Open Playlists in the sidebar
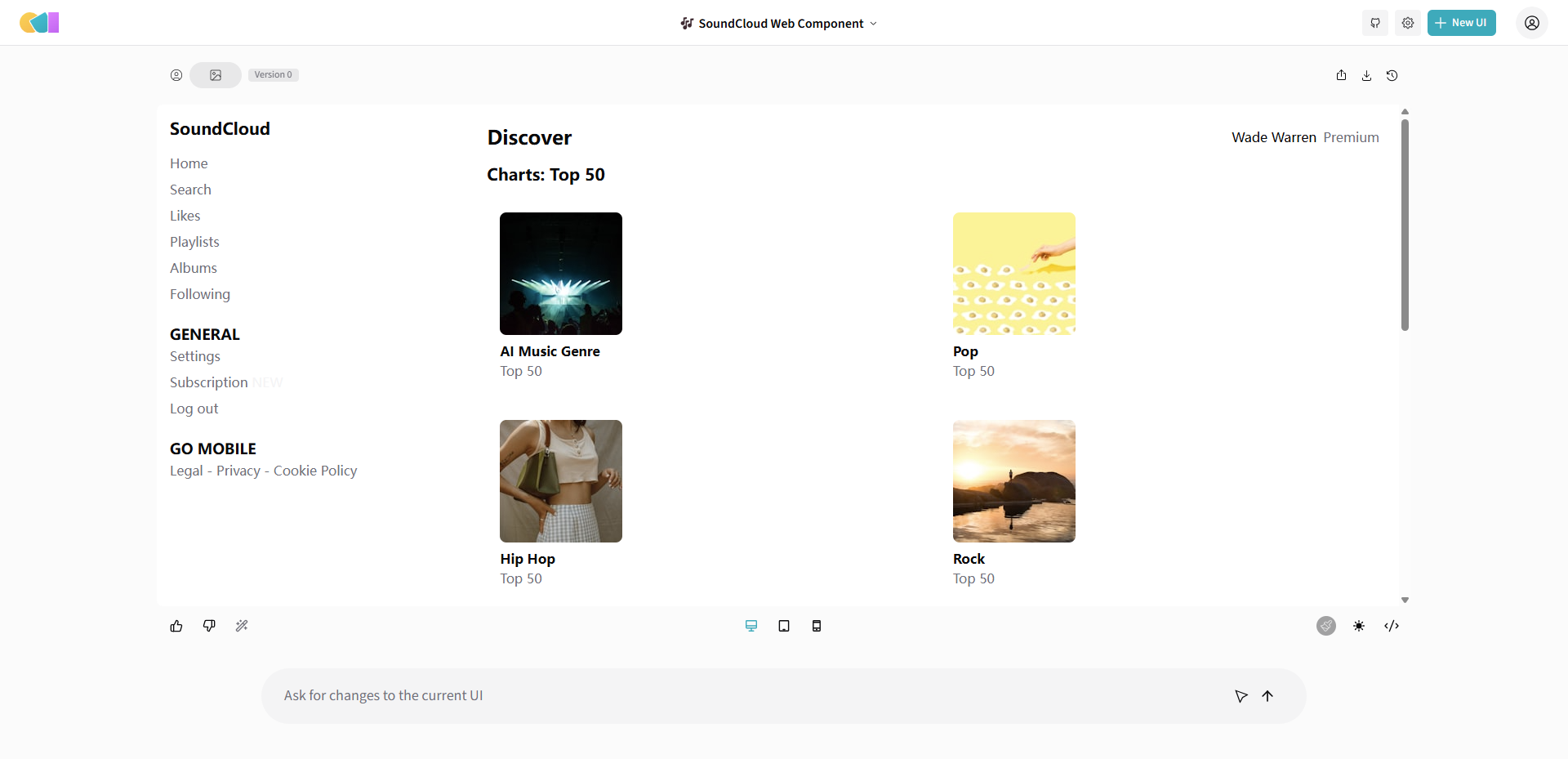The height and width of the screenshot is (759, 1568). coord(194,242)
